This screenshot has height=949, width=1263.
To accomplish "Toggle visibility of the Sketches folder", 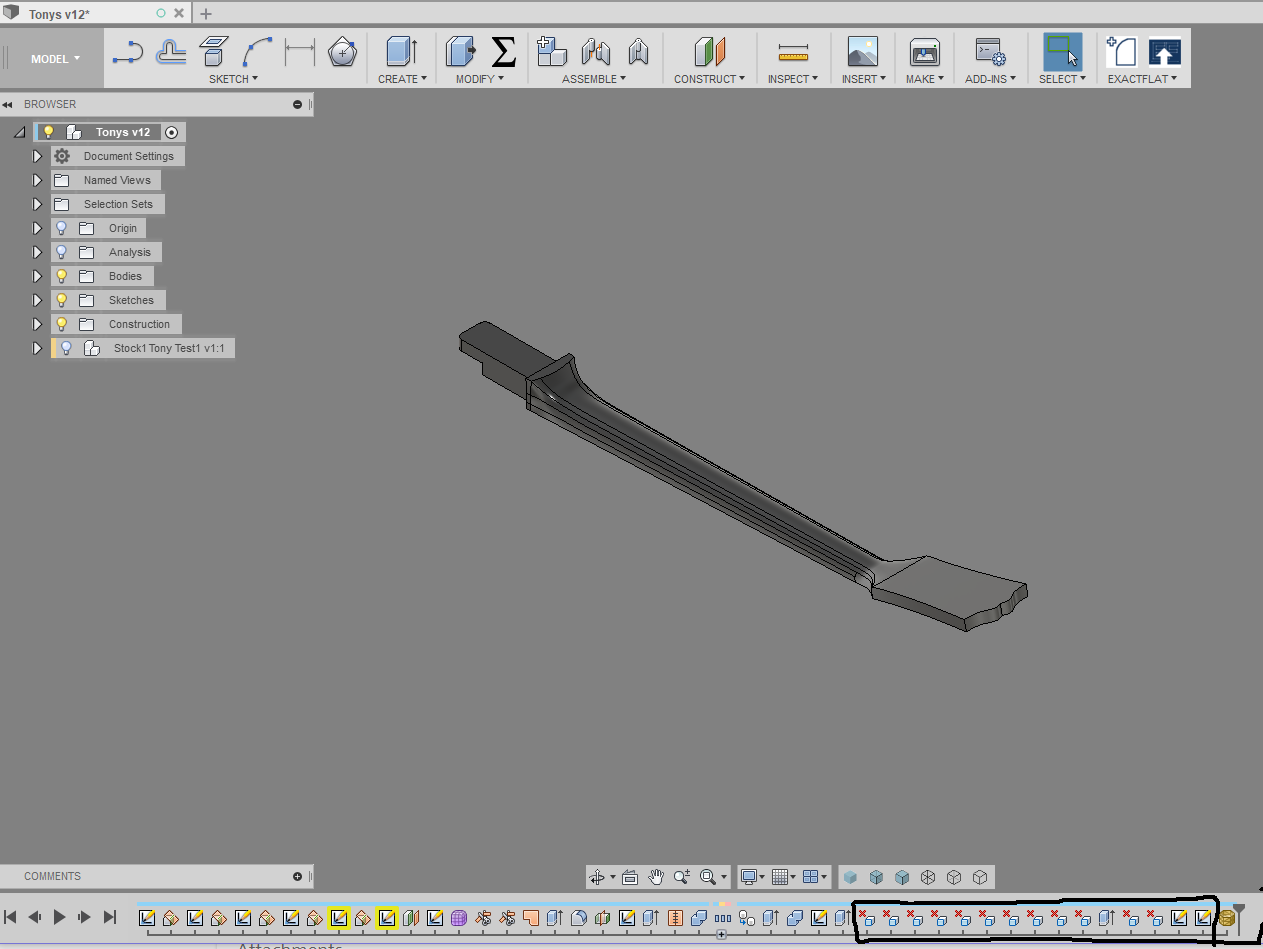I will point(61,300).
